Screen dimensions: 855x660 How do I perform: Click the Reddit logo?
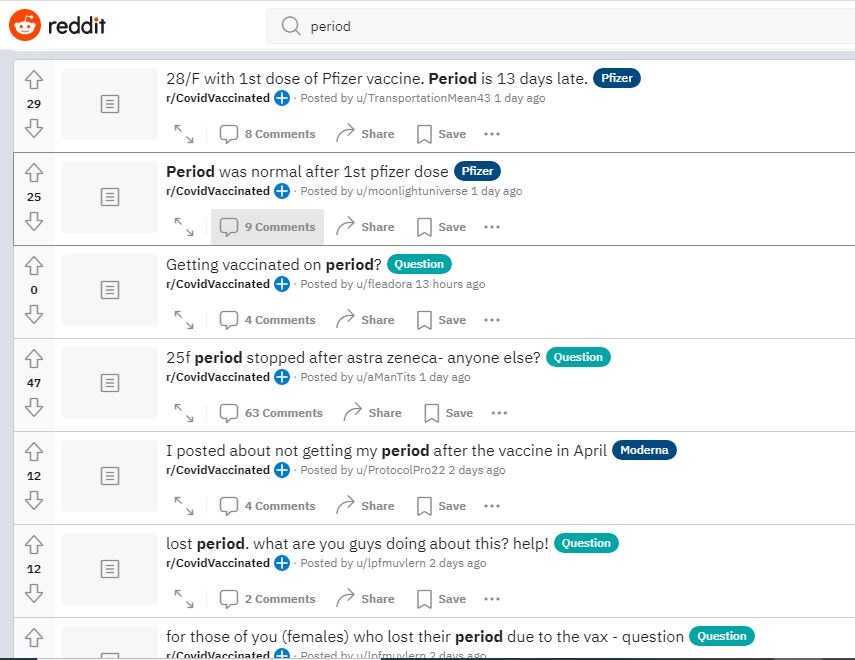click(57, 27)
